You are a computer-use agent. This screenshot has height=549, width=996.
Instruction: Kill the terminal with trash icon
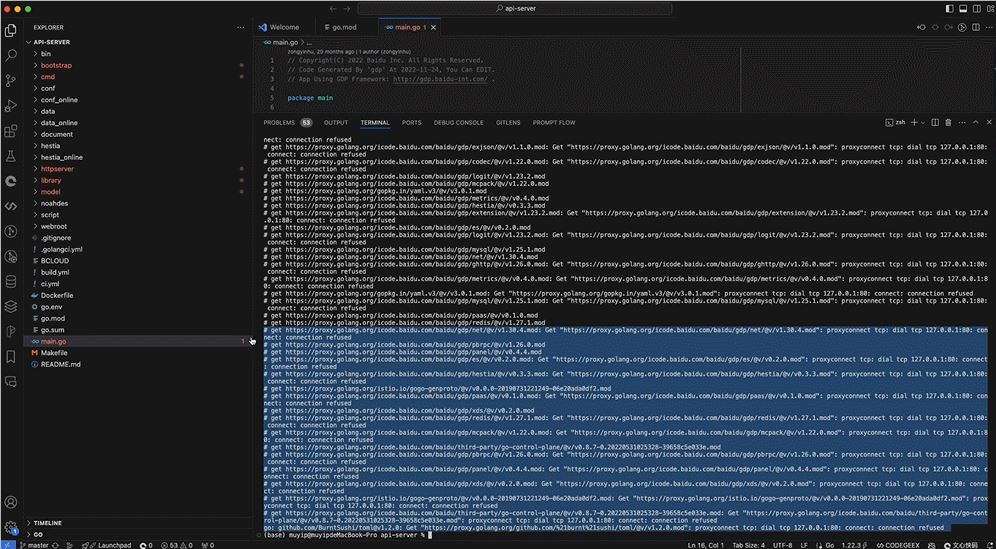point(948,122)
